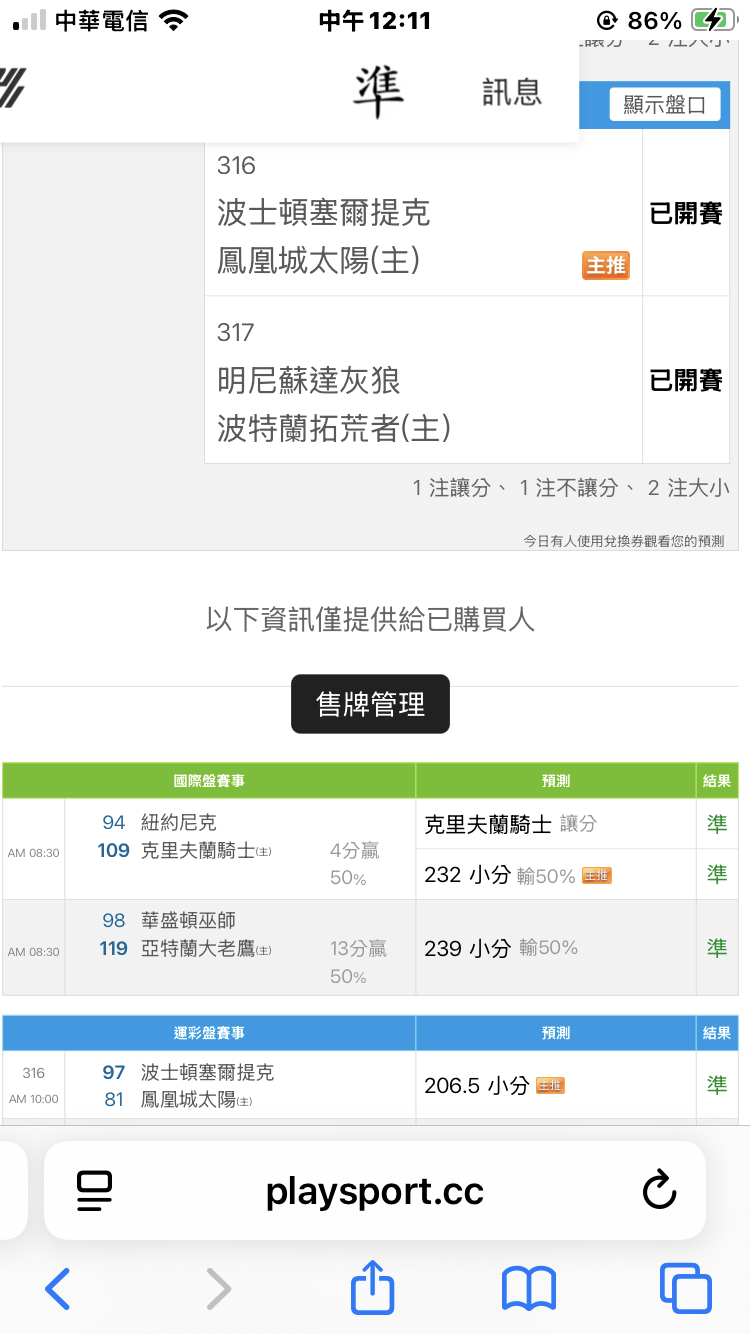Screen dimensions: 750x1334
Task: Select 波士頓塞爾提克 in game 316 card
Action: point(324,212)
